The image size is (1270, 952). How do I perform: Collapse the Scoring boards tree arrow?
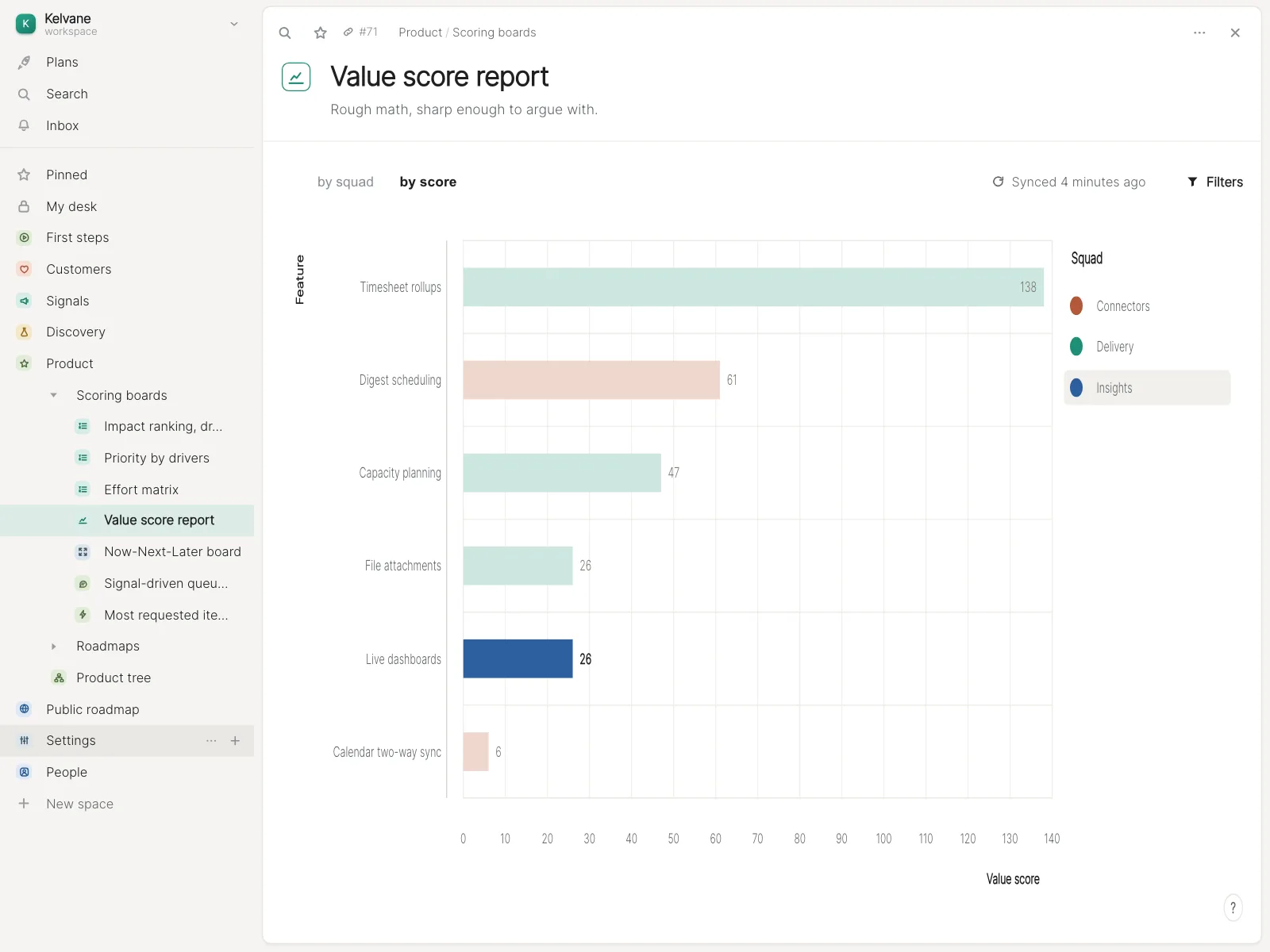(53, 395)
